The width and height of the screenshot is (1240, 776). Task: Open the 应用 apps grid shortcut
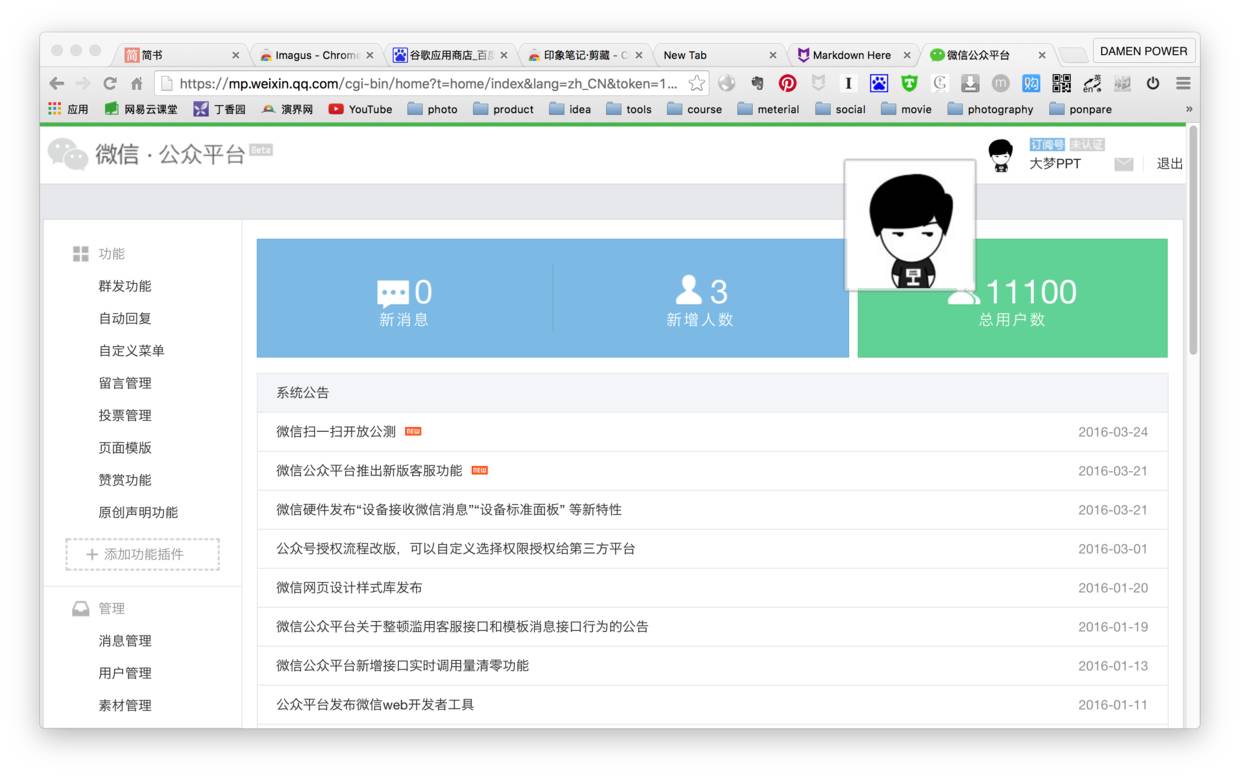click(68, 109)
